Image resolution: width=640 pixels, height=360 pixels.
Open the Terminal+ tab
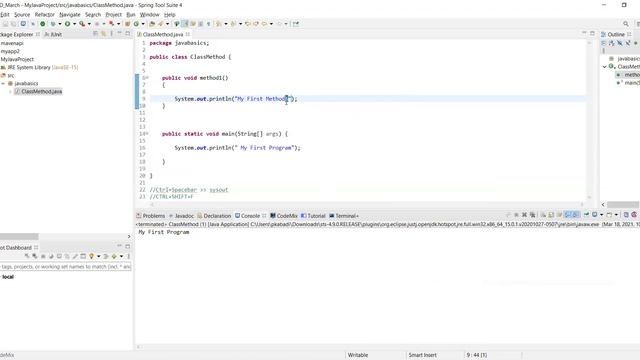(344, 216)
